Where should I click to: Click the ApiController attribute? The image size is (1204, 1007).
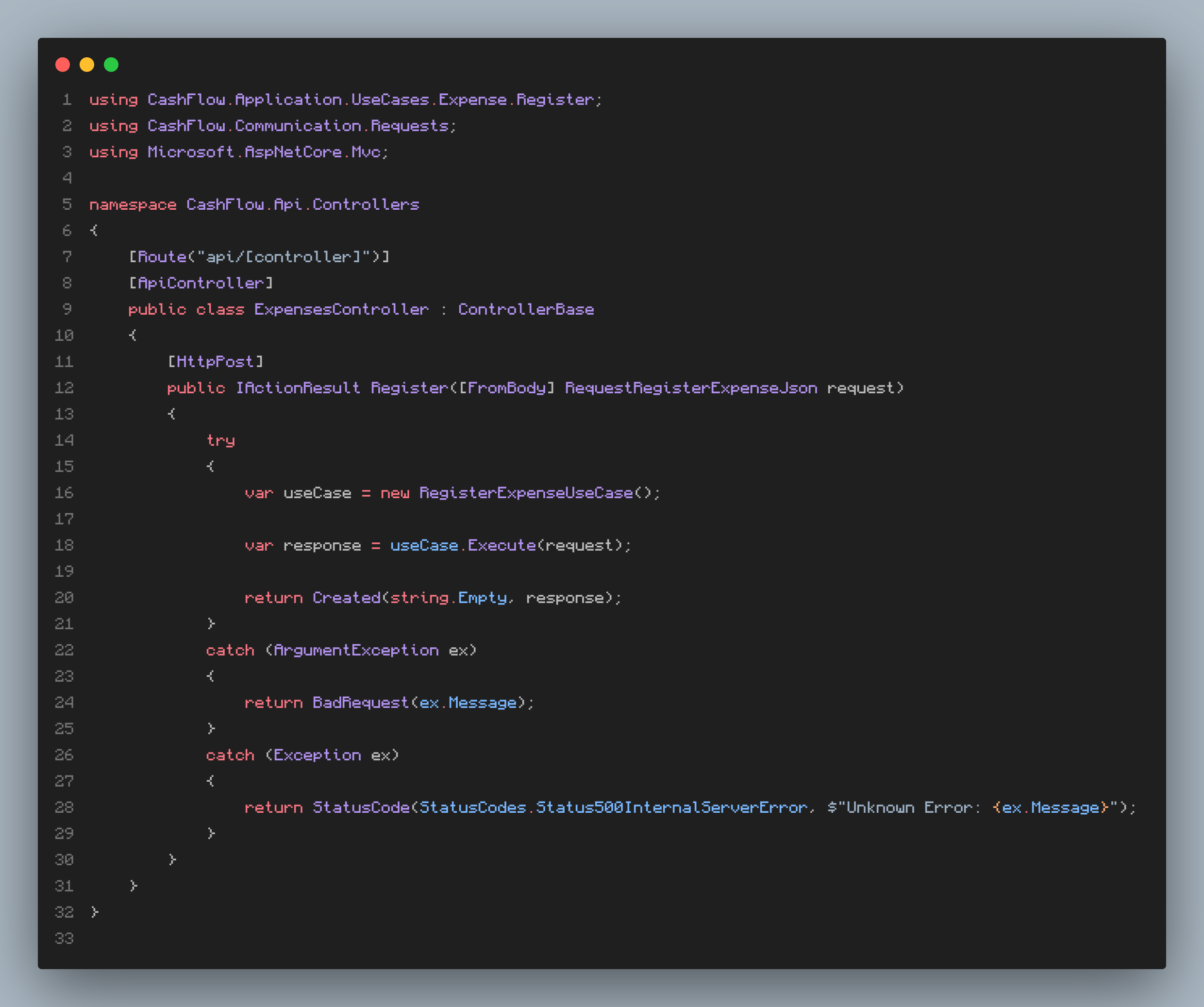pyautogui.click(x=201, y=282)
